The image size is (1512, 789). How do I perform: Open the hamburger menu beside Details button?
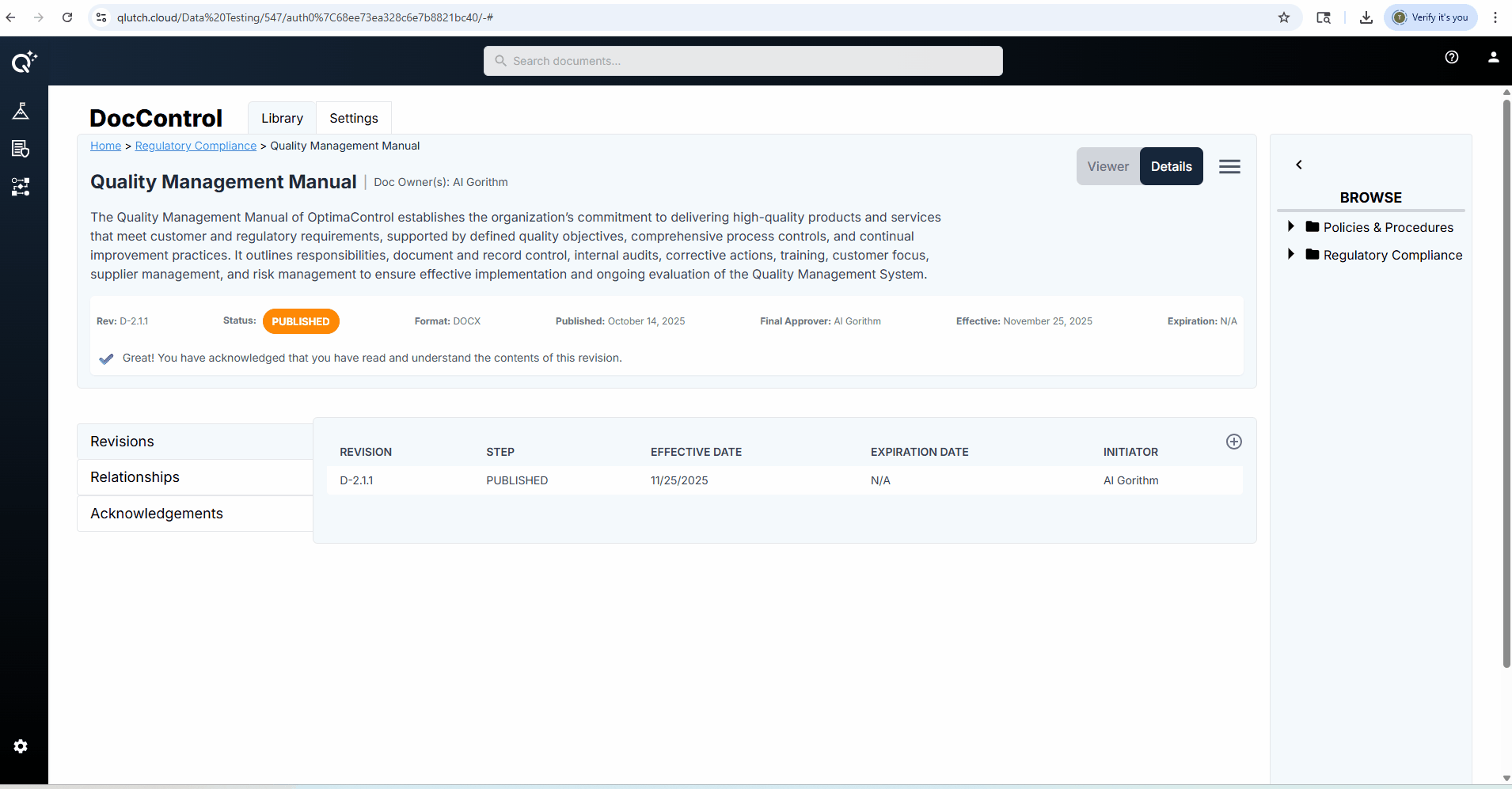1229,166
